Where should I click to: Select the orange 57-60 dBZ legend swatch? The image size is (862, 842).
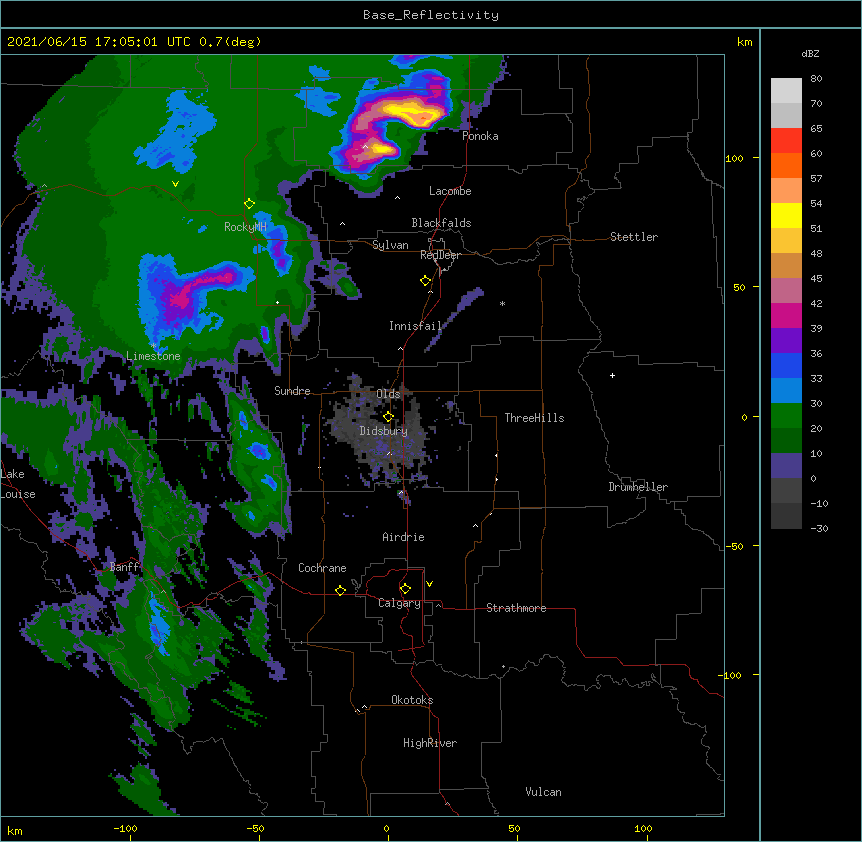(x=786, y=165)
